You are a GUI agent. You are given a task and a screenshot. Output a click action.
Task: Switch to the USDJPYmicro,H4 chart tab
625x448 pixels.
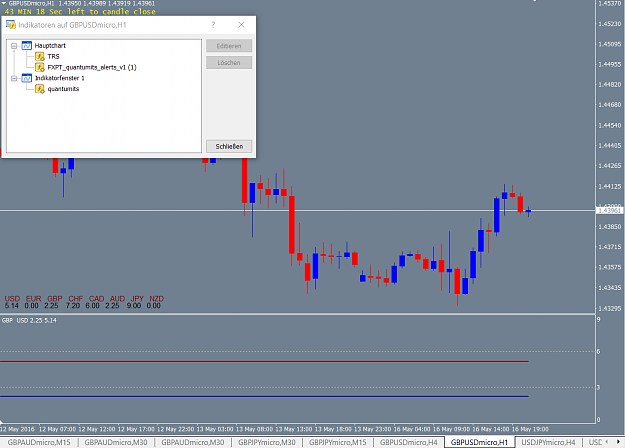coord(548,442)
